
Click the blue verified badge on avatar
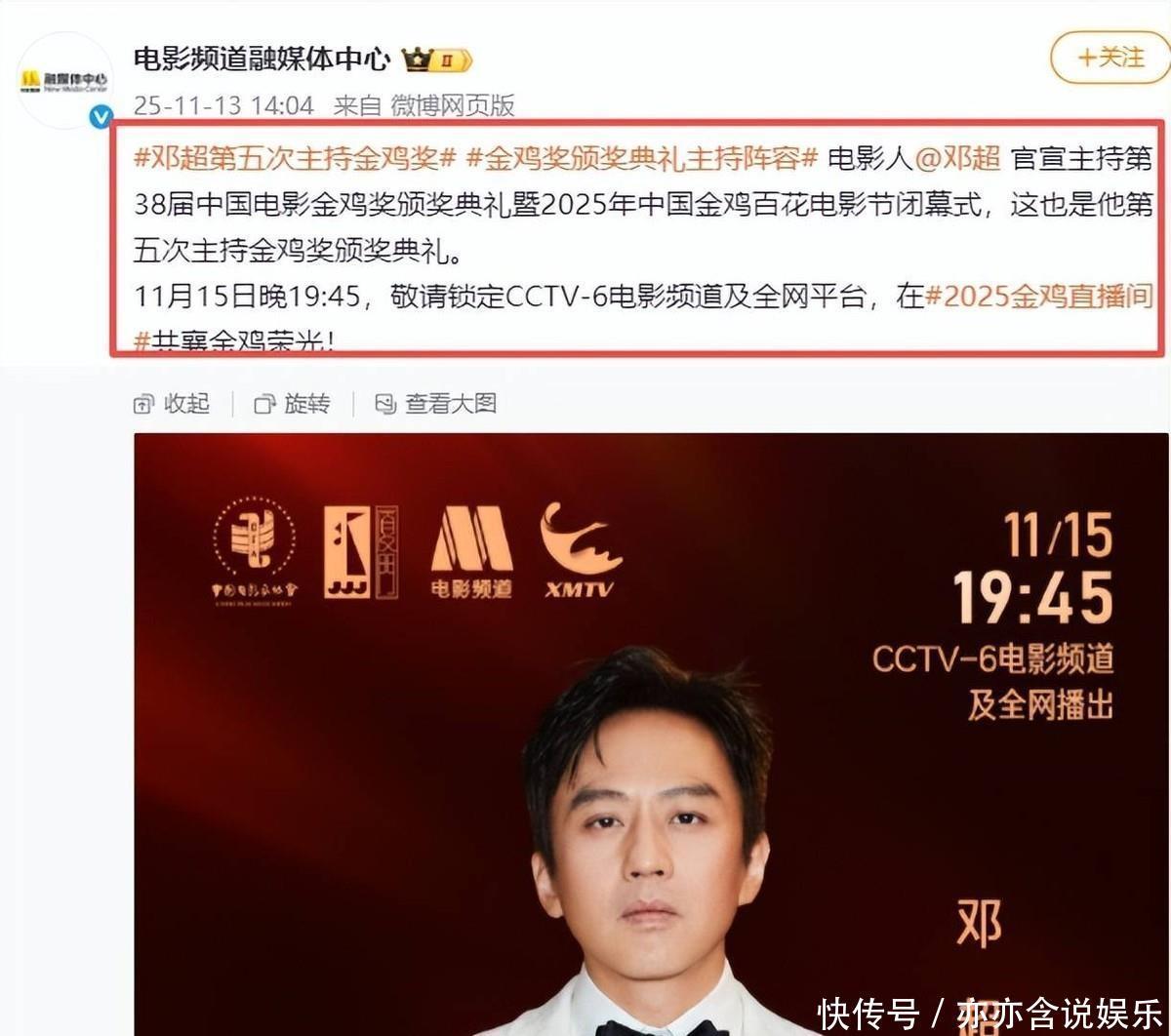[x=101, y=117]
